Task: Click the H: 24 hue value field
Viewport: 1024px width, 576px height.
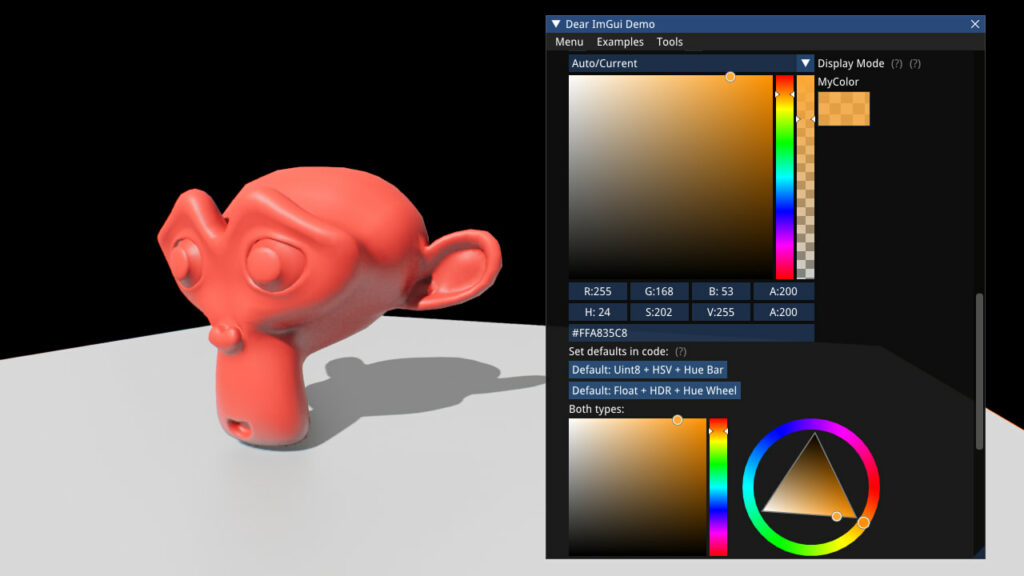Action: point(598,312)
